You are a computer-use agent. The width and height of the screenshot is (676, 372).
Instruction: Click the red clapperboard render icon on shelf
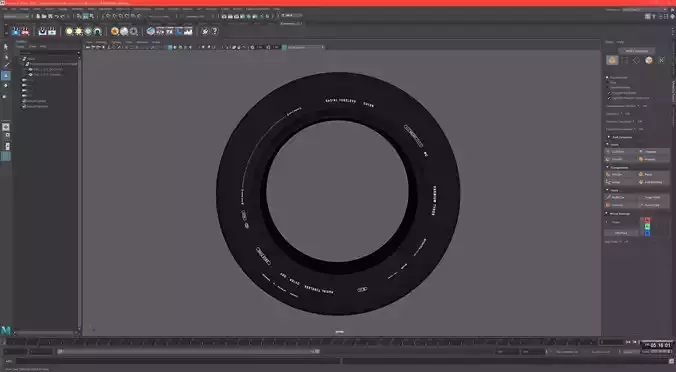[25, 31]
